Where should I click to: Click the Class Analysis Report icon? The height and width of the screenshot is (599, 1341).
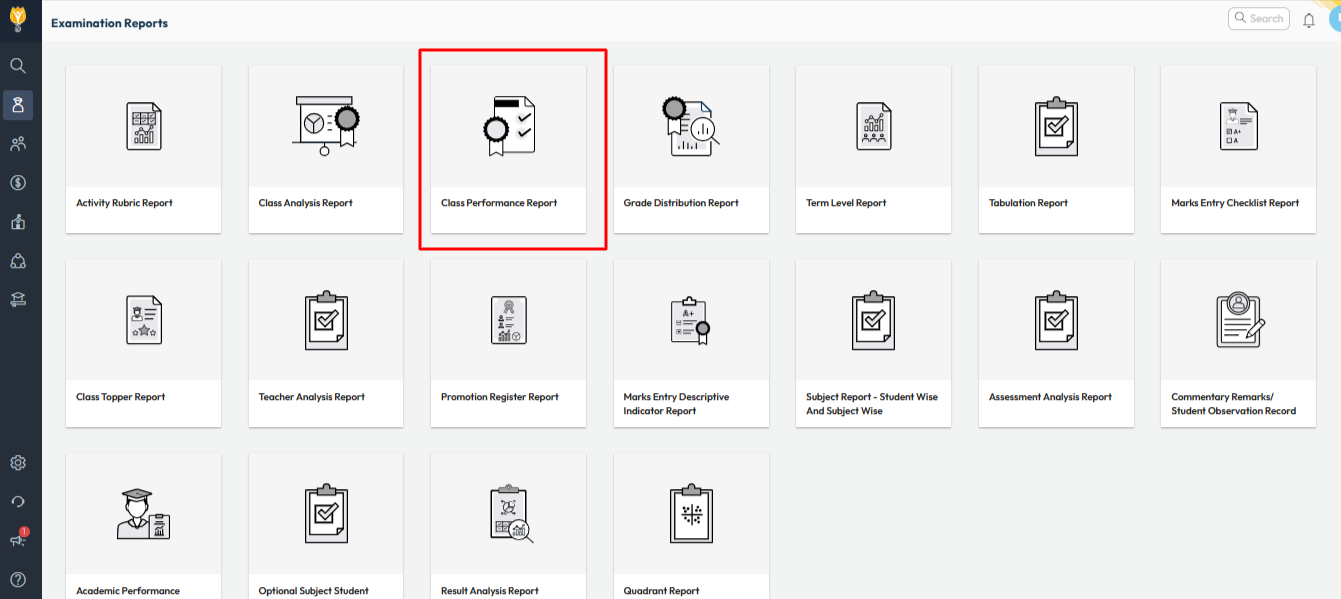326,126
